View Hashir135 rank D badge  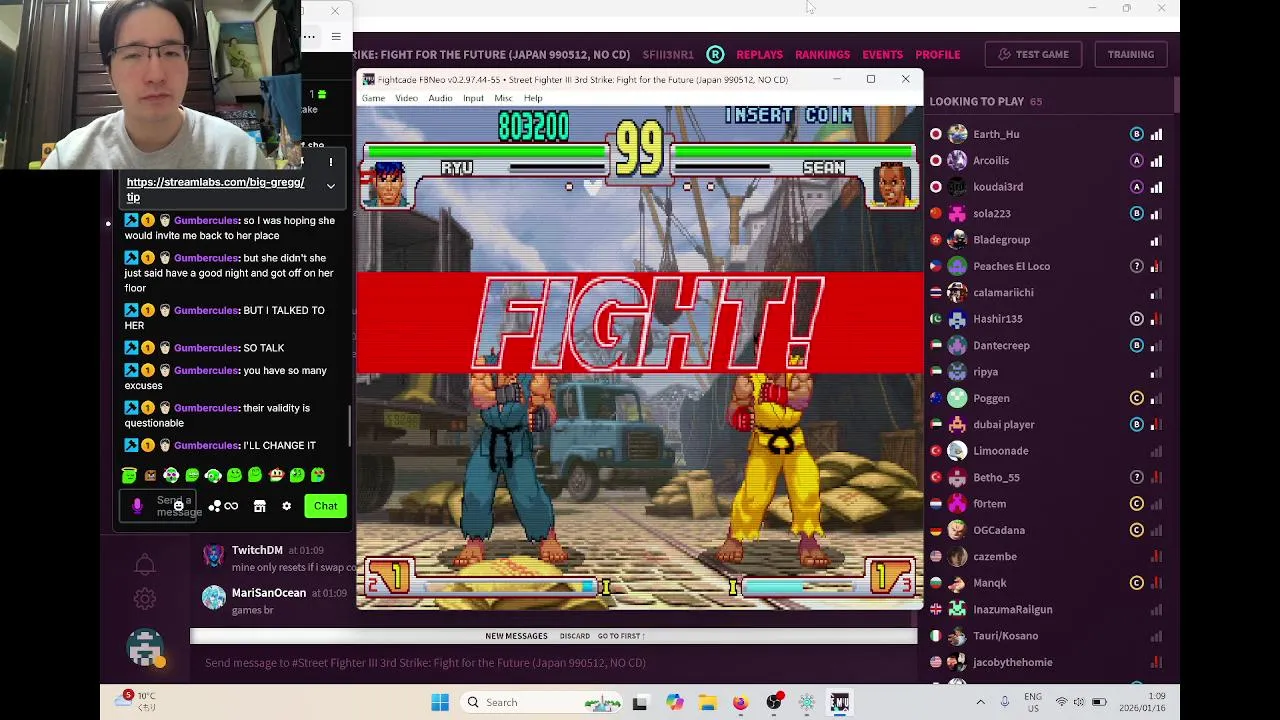point(1136,319)
